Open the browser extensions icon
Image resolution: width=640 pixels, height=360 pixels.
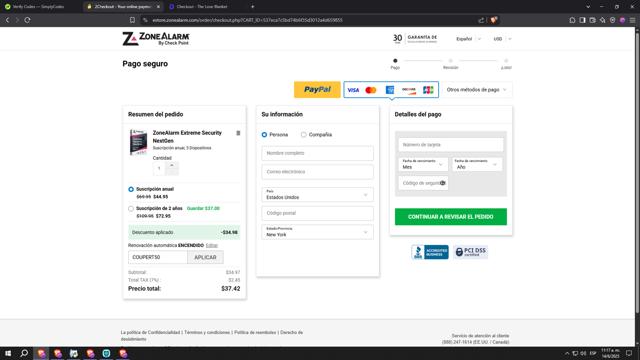[572, 20]
